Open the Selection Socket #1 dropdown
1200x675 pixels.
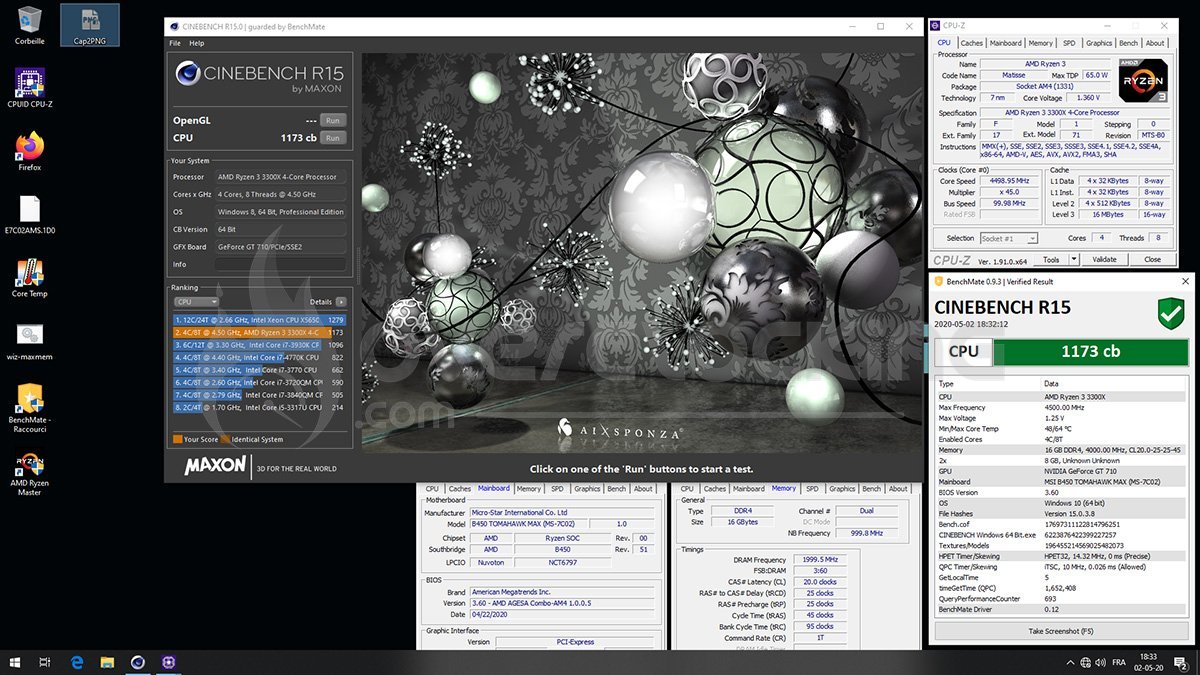click(x=1009, y=238)
